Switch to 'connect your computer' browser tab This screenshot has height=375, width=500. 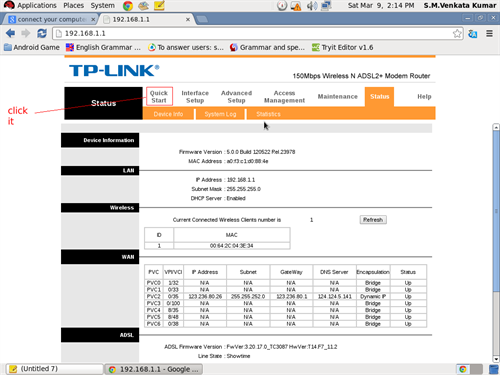pyautogui.click(x=50, y=19)
